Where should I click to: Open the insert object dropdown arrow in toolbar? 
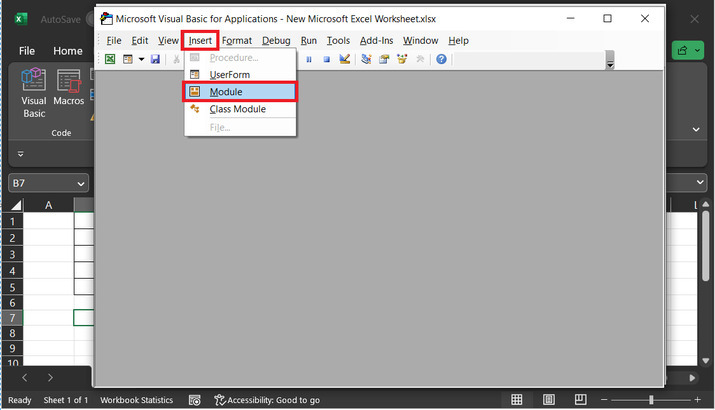click(141, 59)
